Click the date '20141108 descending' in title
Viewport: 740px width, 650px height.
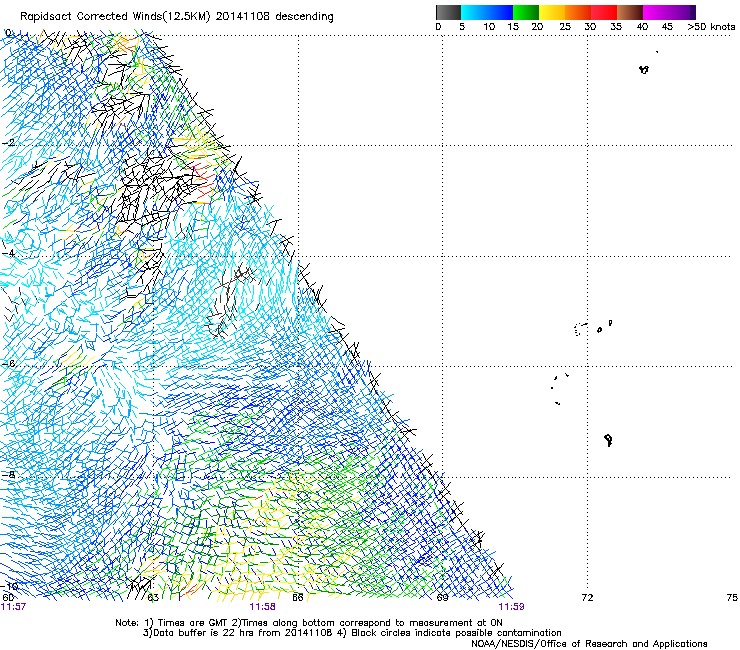click(274, 17)
